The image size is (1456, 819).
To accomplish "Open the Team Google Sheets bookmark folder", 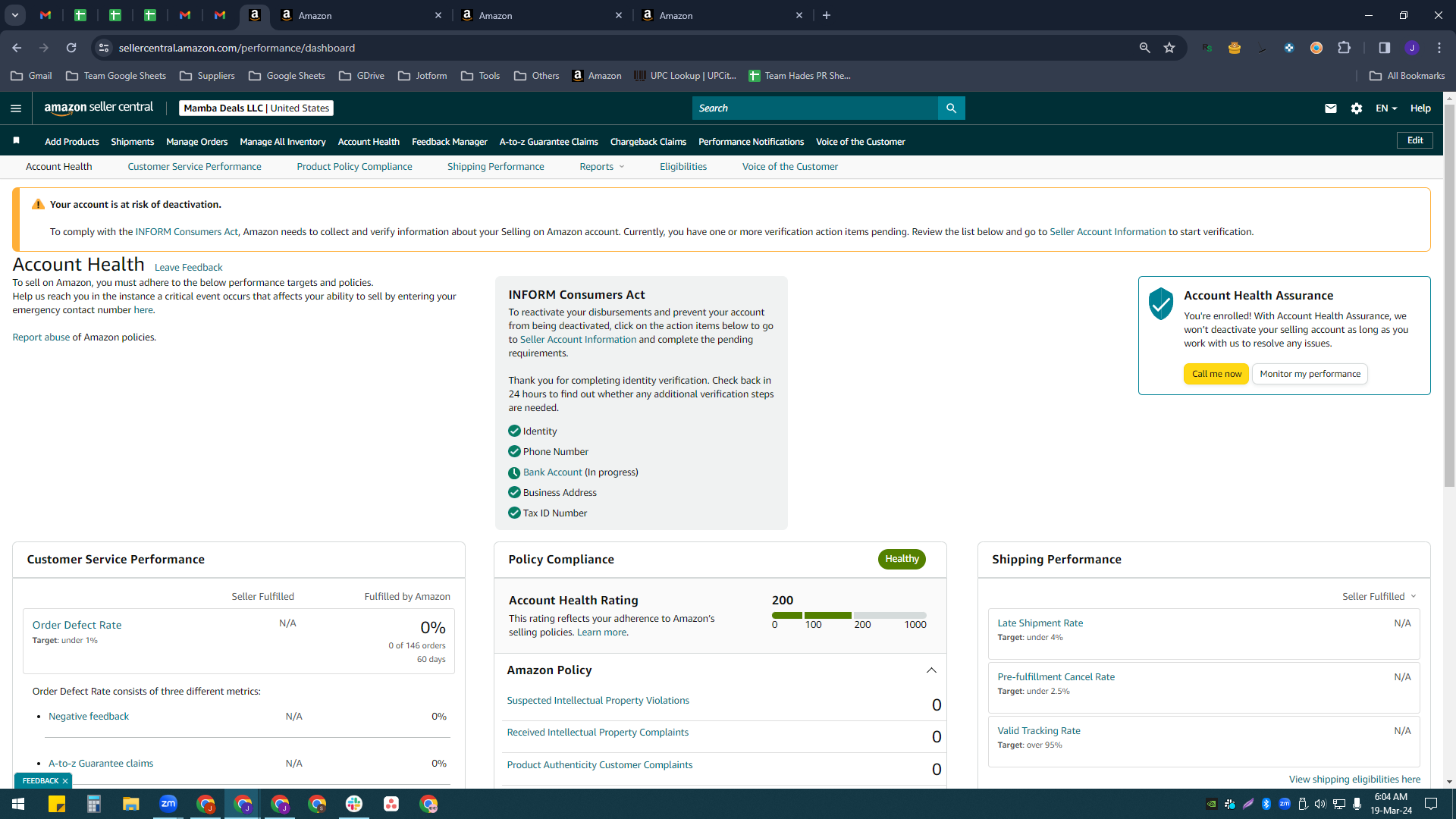I will click(116, 76).
